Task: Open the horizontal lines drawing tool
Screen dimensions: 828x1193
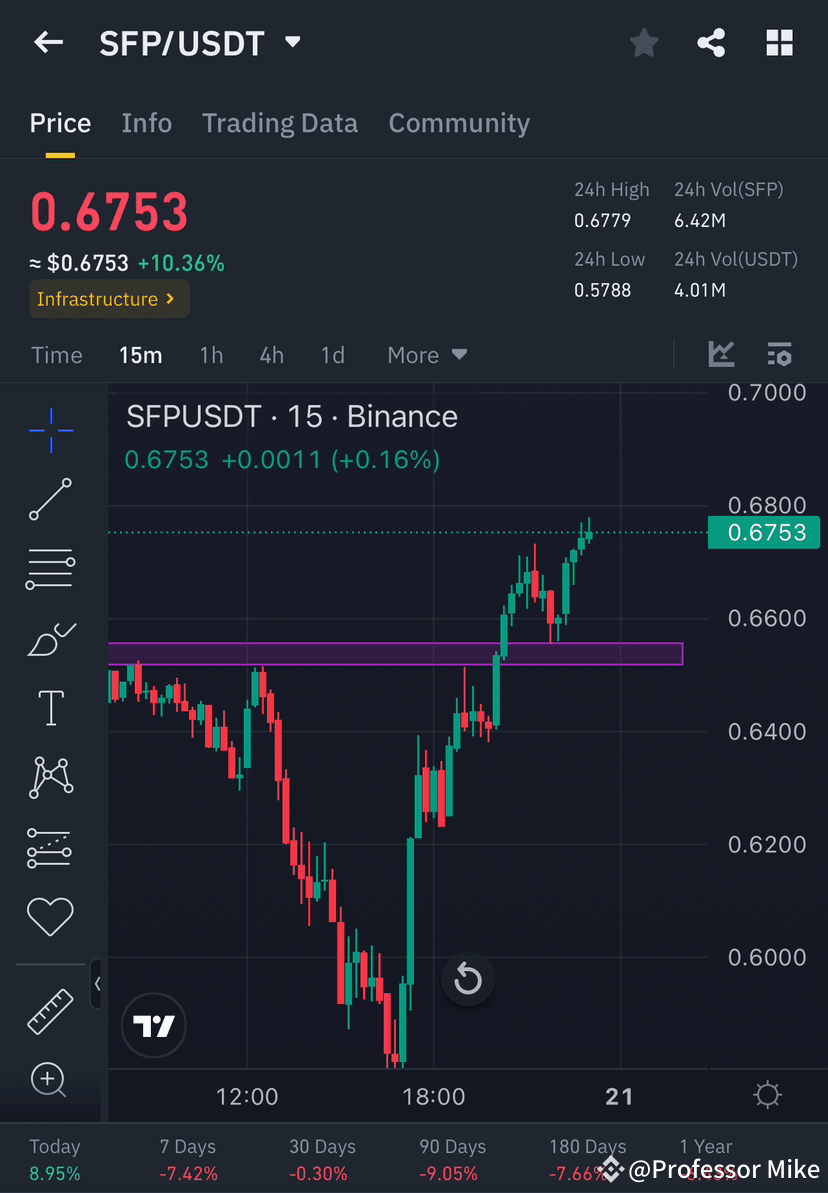Action: (x=50, y=569)
